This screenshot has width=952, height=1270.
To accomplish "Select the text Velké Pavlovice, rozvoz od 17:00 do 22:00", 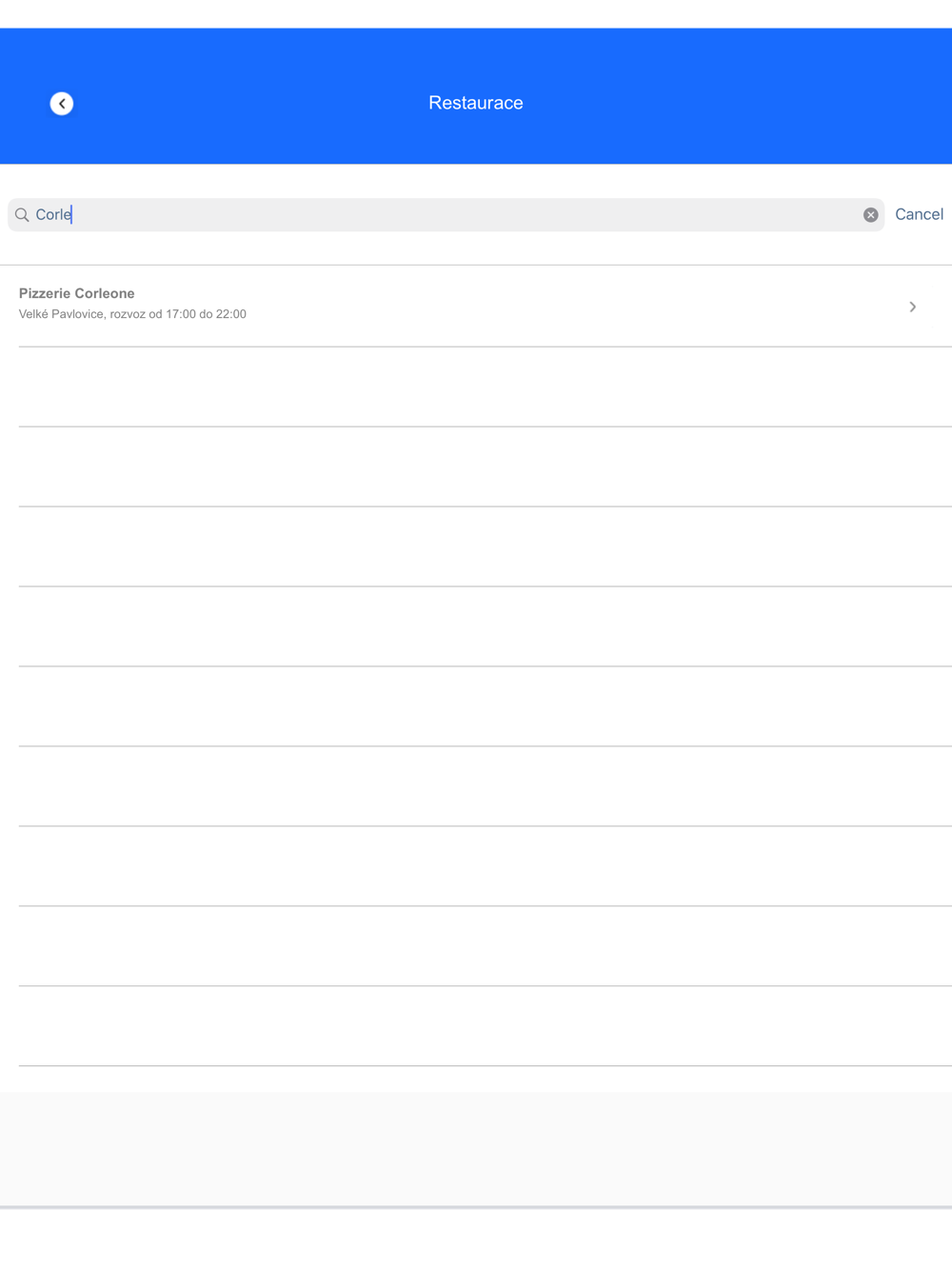I will [132, 314].
